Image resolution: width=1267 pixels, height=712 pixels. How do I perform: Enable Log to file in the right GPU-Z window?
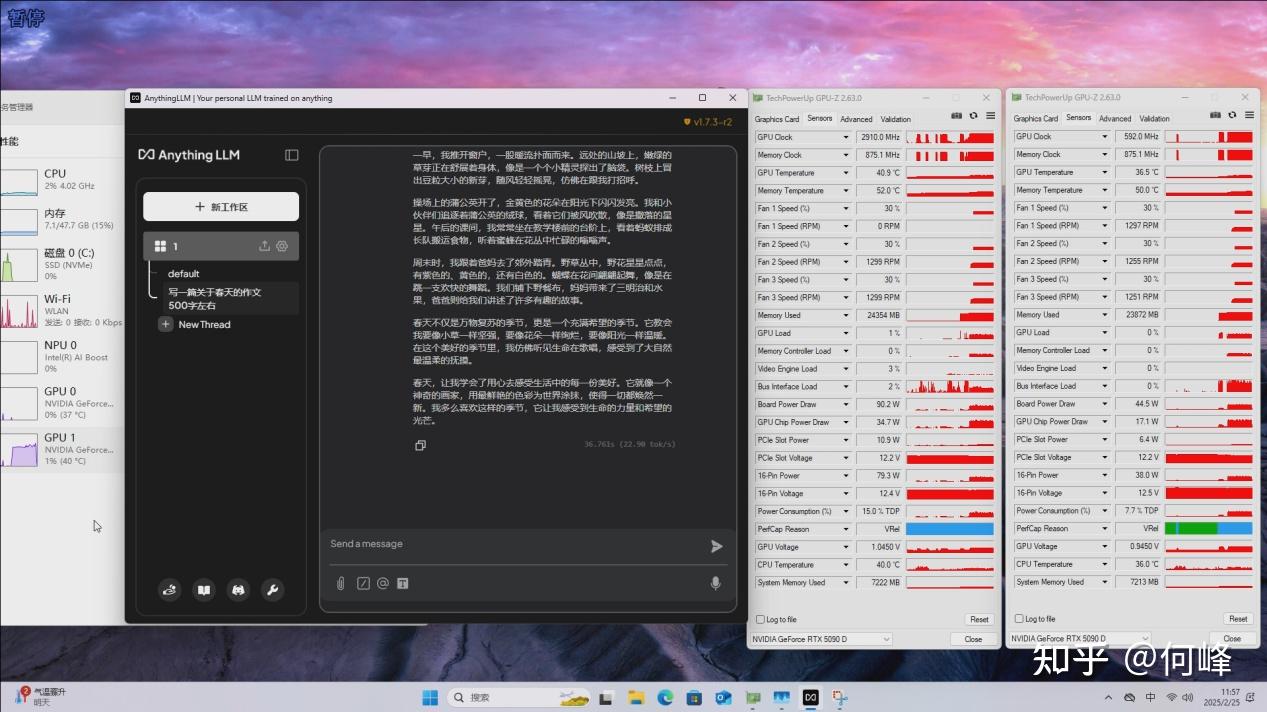click(1019, 619)
